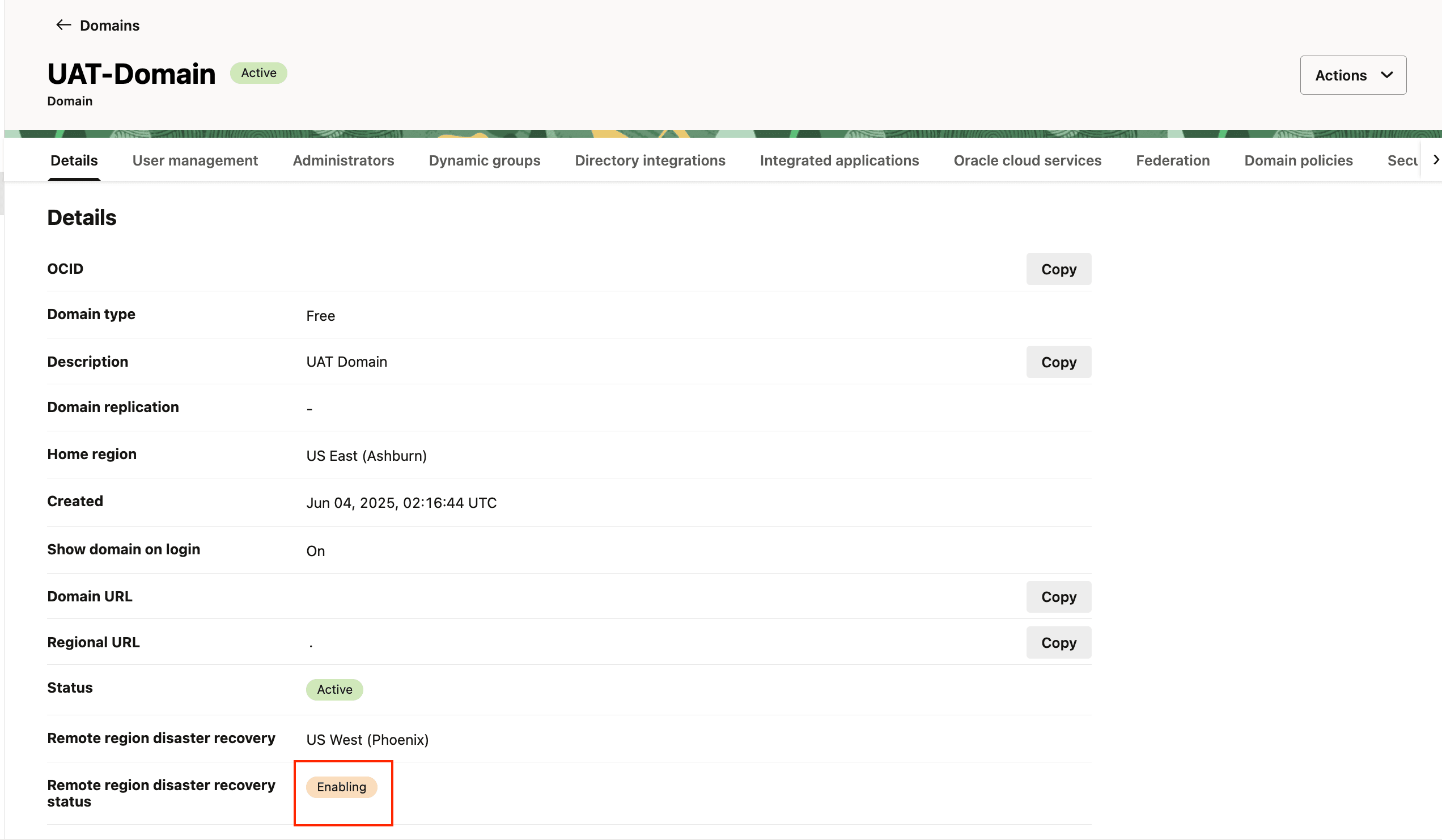Viewport: 1442px width, 840px height.
Task: Open the Administrators tab
Action: pyautogui.click(x=343, y=161)
